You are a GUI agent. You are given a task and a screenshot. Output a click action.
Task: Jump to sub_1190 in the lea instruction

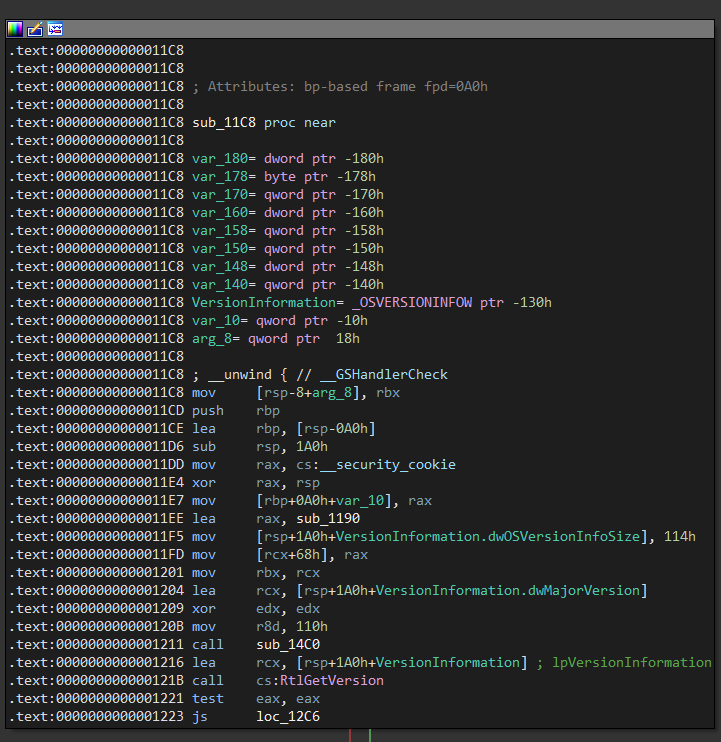pyautogui.click(x=328, y=518)
